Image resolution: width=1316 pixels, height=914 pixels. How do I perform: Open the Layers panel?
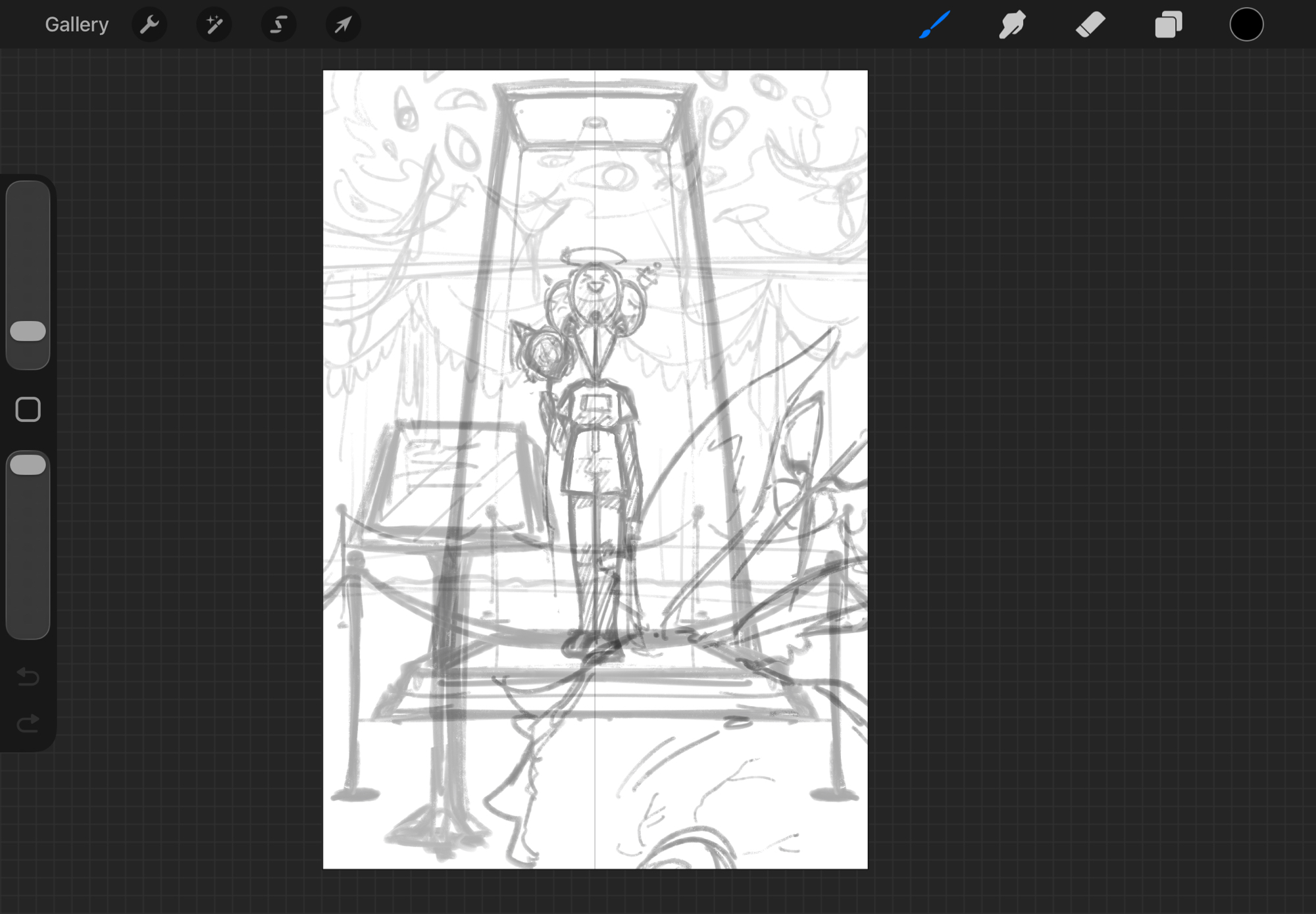pyautogui.click(x=1168, y=25)
